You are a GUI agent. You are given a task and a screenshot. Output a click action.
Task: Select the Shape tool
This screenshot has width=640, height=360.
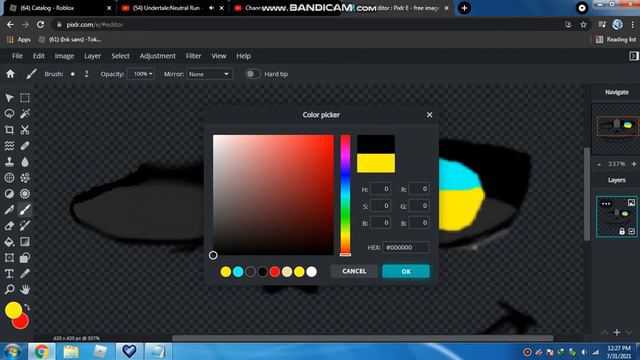click(x=25, y=258)
